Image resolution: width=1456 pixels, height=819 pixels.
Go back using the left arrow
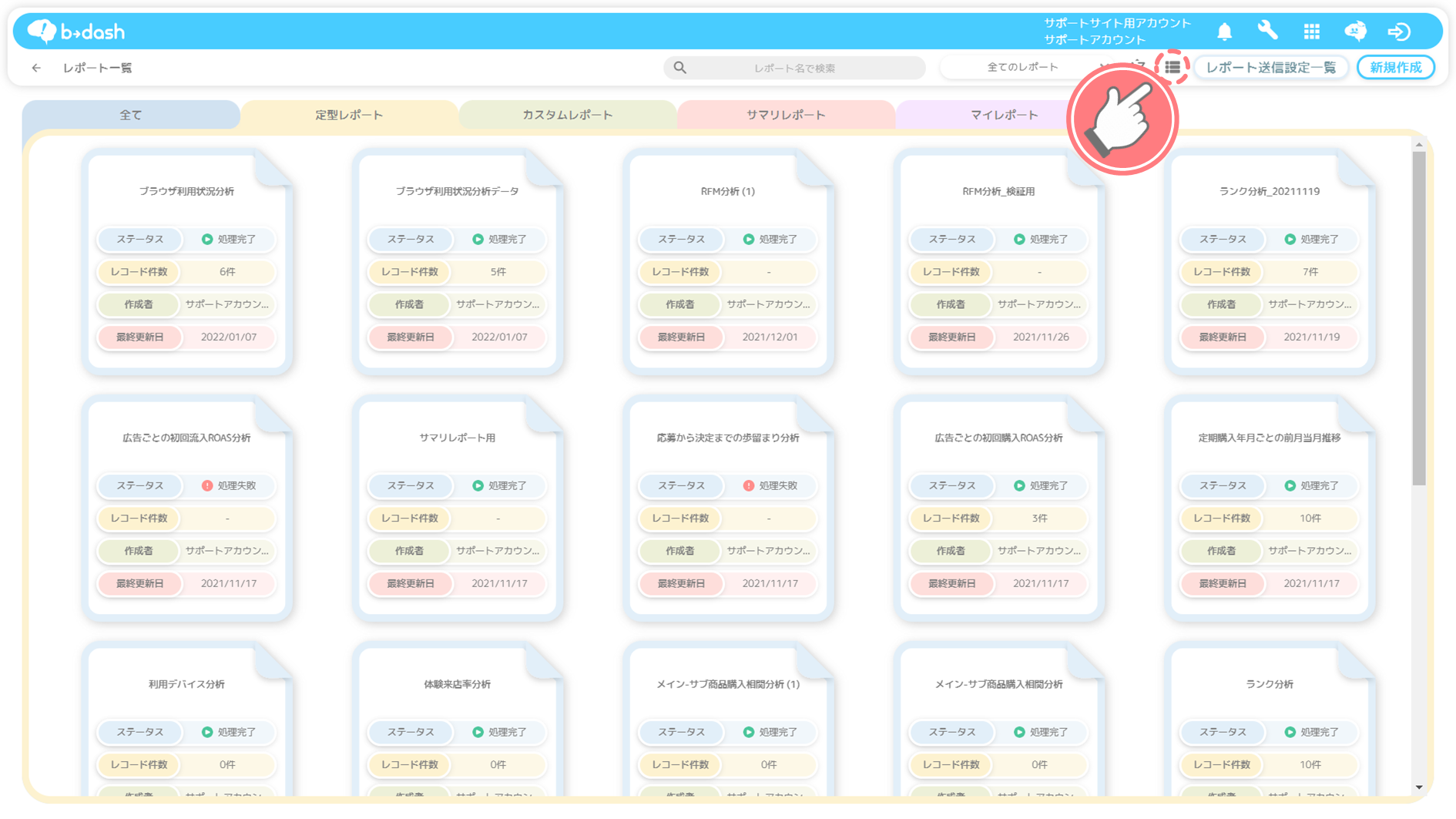[36, 68]
